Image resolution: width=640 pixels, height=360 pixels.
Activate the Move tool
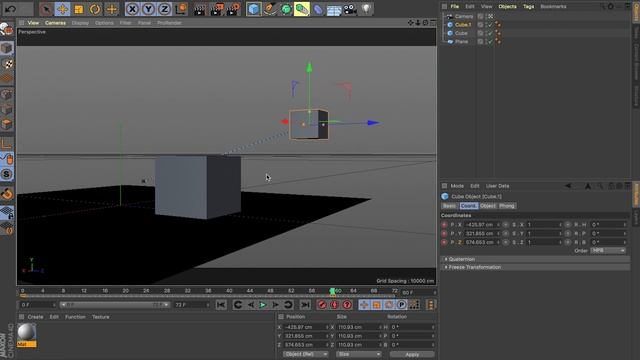(62, 9)
